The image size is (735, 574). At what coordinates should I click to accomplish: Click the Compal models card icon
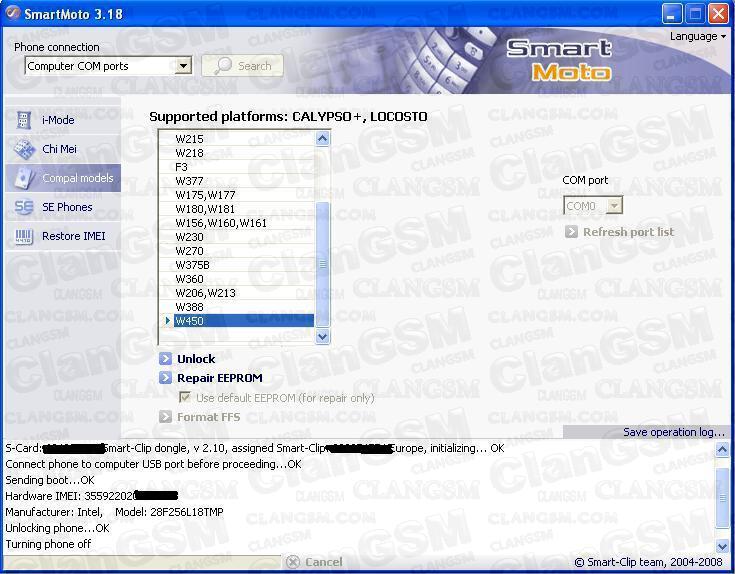click(x=23, y=178)
